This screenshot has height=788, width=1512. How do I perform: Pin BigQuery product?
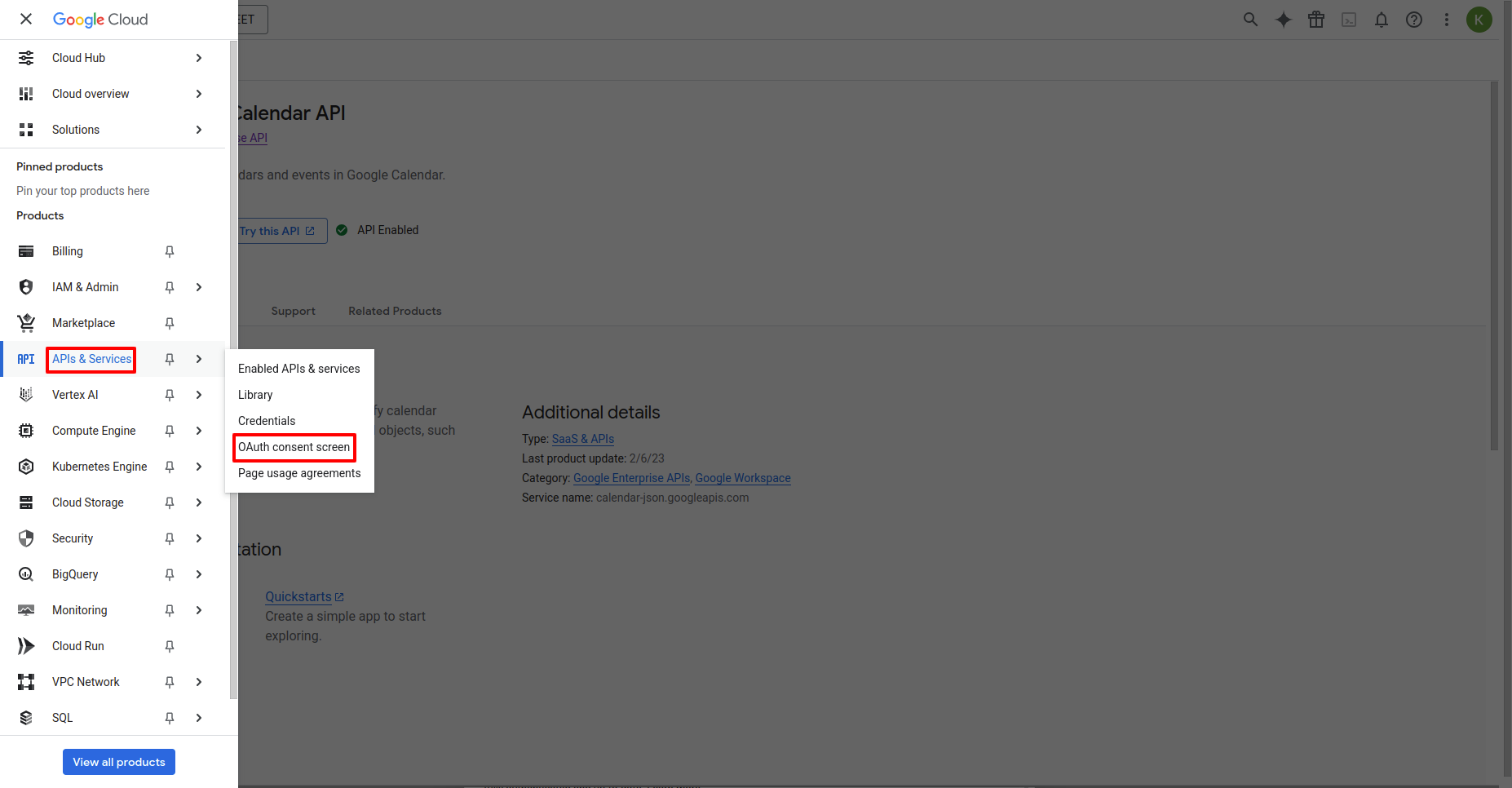tap(170, 574)
